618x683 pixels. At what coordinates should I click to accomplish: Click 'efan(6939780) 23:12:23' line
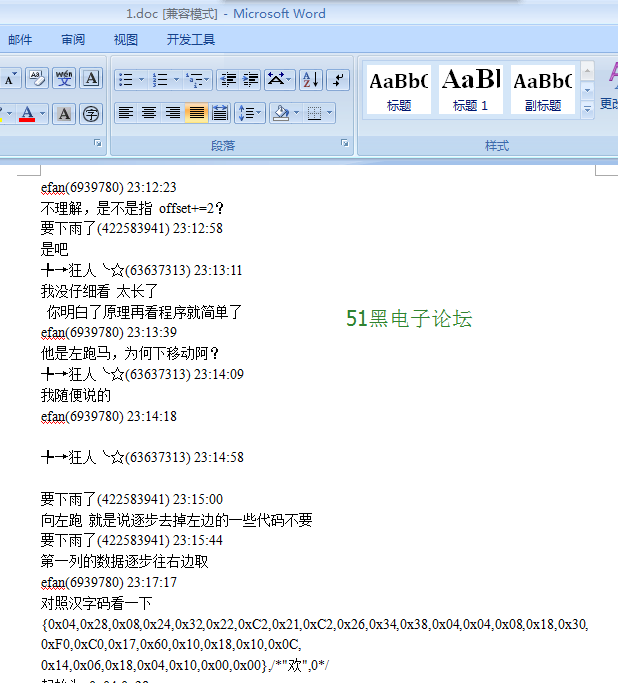pyautogui.click(x=109, y=187)
